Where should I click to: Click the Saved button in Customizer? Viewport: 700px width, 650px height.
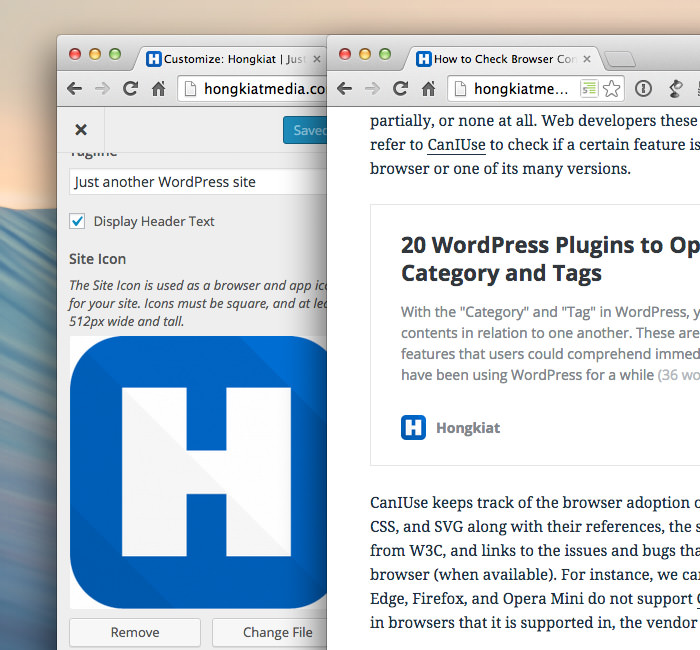click(305, 130)
